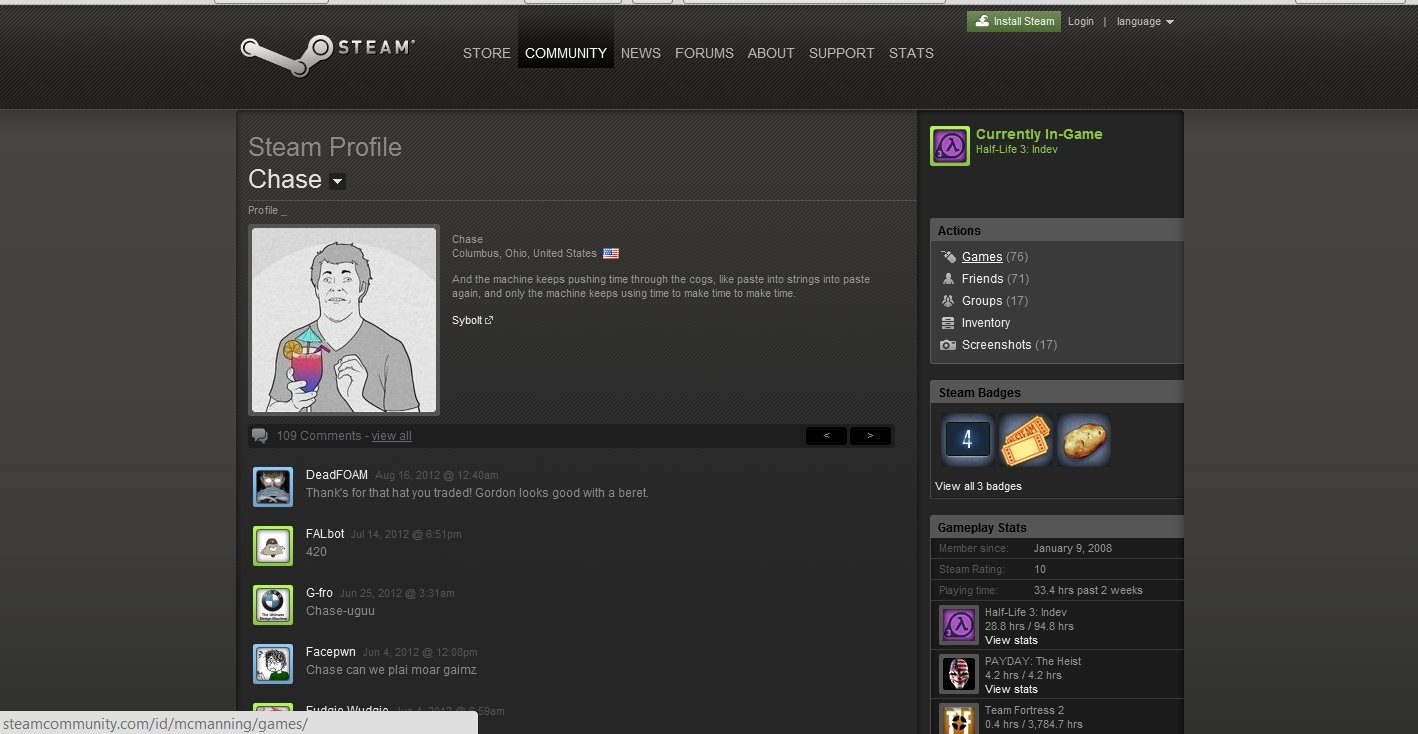The image size is (1418, 734).
Task: Click View stats under Half-Life 3: Indev
Action: [x=1011, y=640]
